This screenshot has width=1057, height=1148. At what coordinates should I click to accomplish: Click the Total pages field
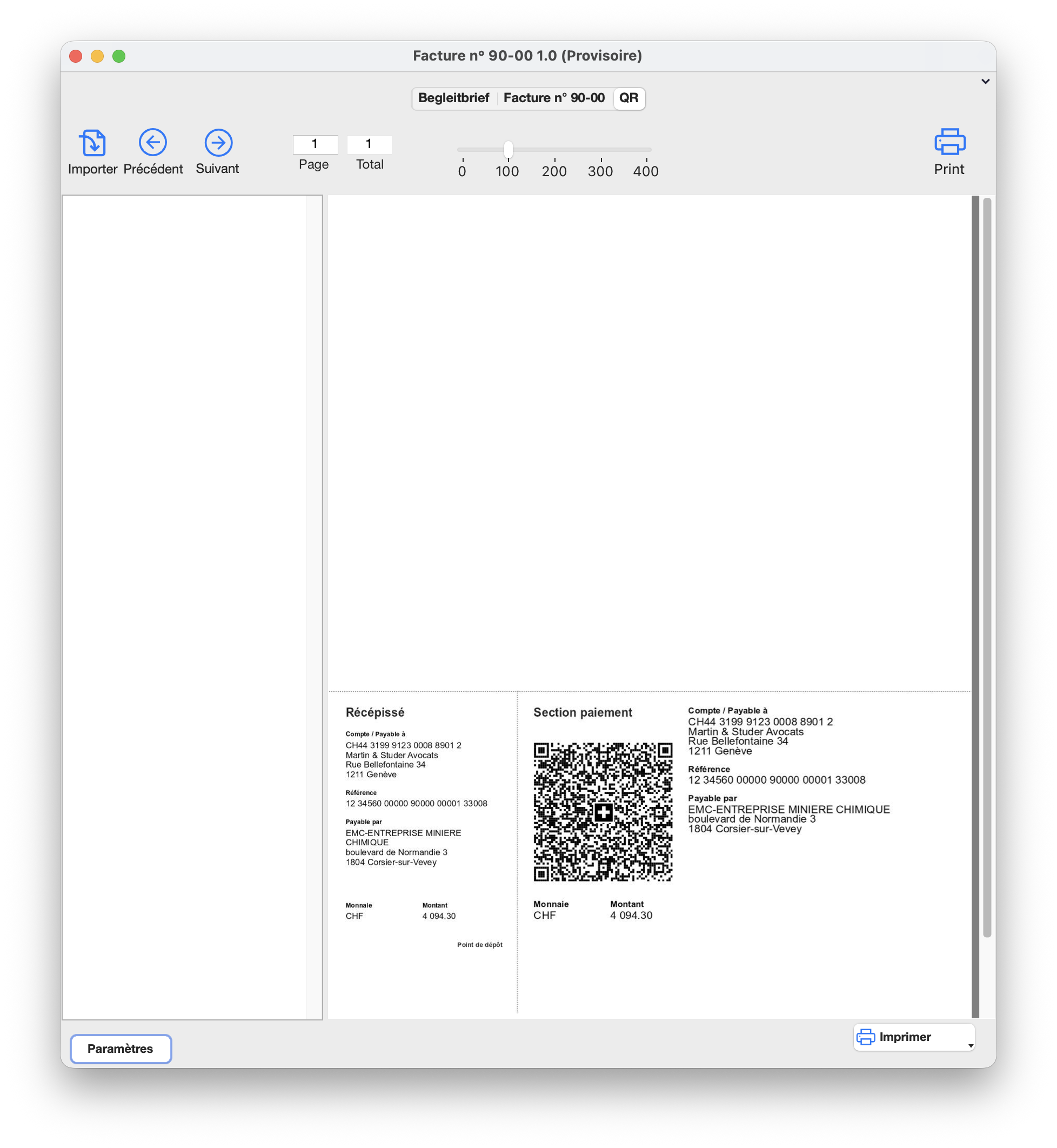click(369, 144)
